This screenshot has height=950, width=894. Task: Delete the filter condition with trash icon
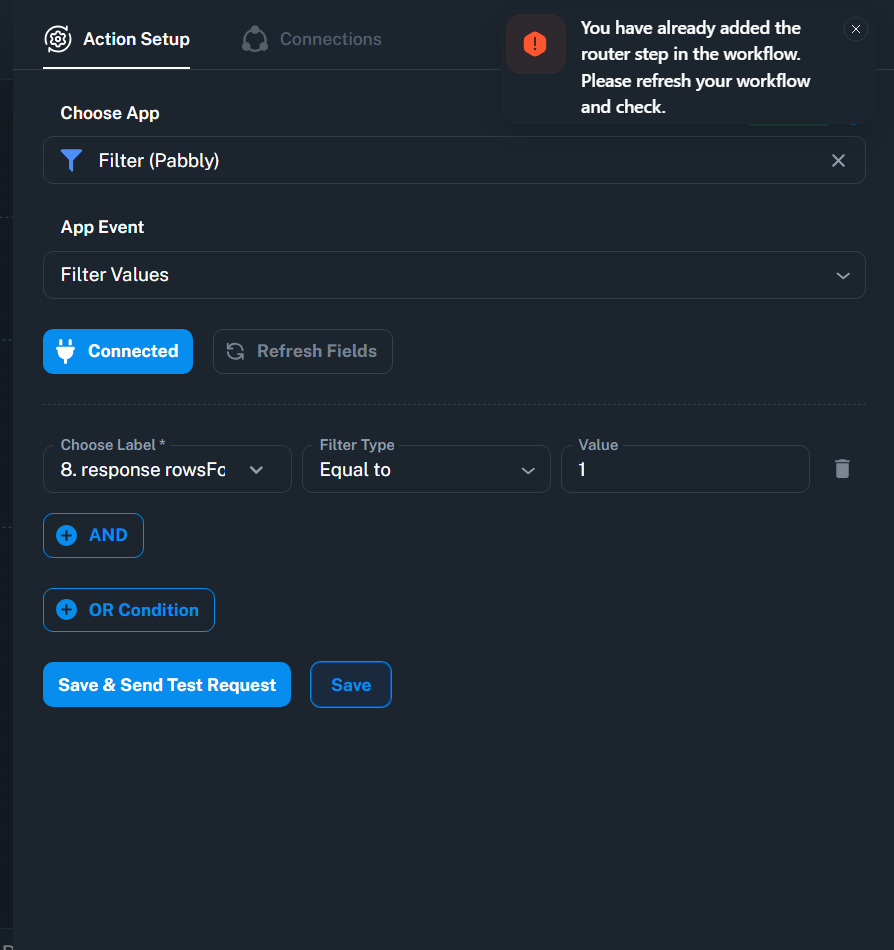(842, 469)
